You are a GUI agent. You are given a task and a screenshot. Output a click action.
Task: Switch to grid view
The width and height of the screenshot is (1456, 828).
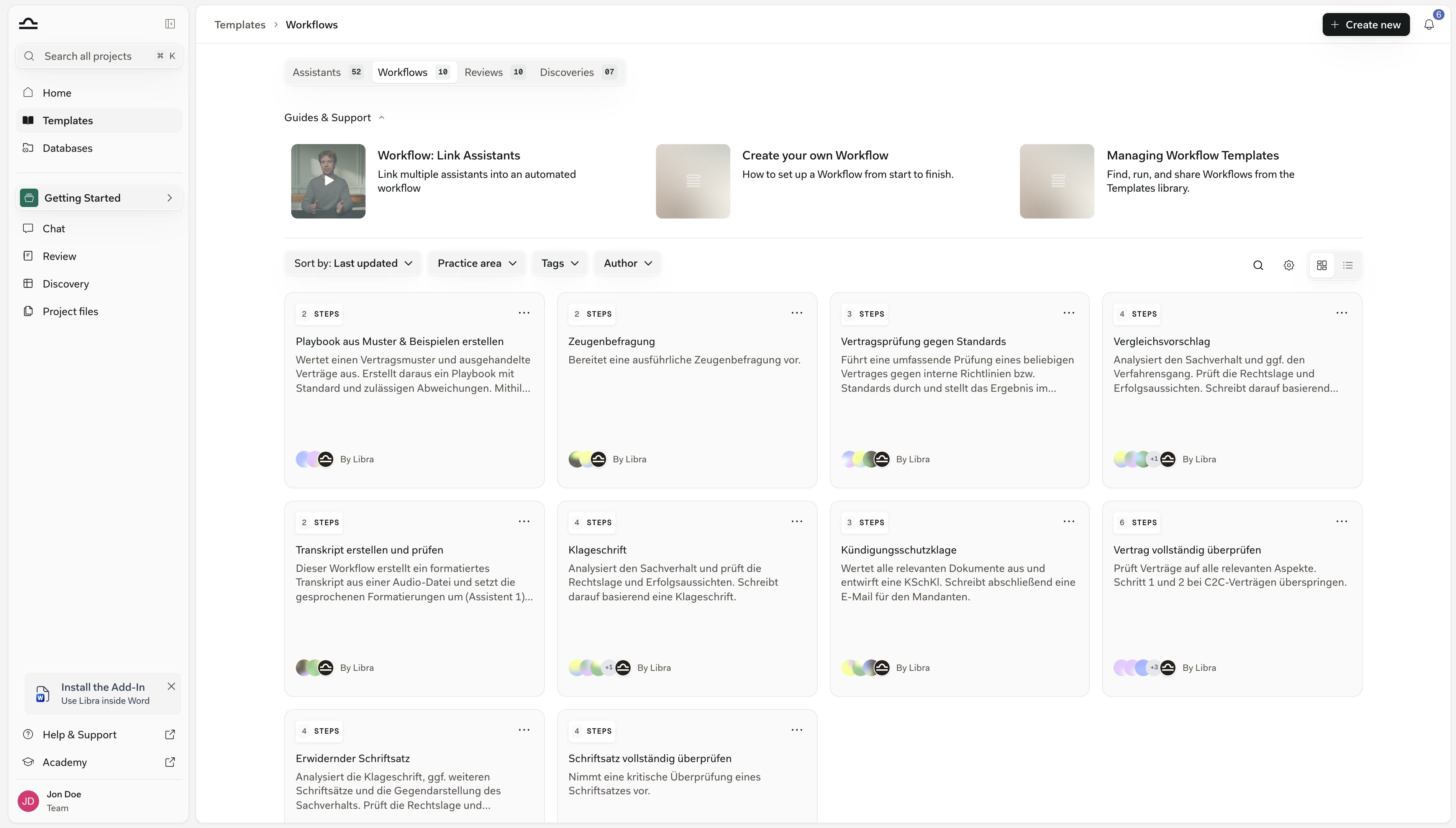tap(1321, 266)
